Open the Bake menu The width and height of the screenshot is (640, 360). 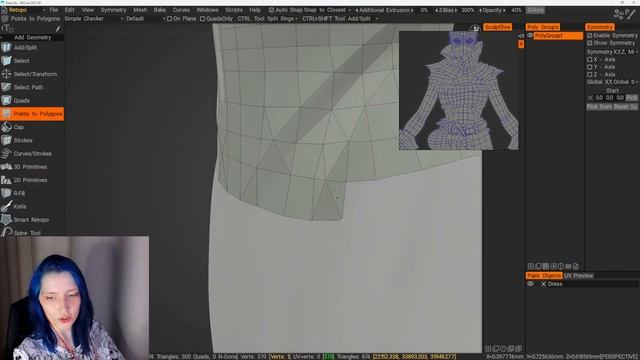pyautogui.click(x=160, y=10)
